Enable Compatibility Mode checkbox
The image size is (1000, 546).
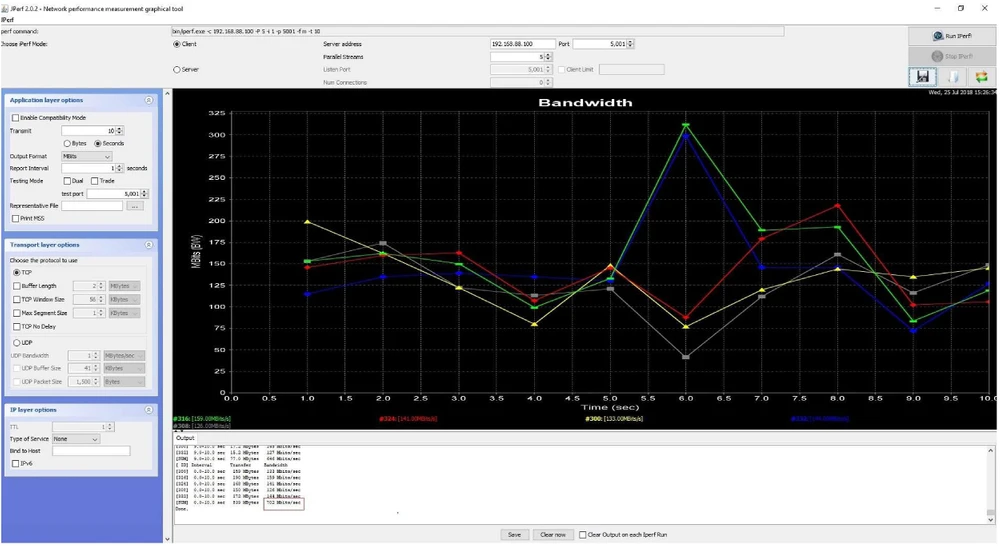click(15, 118)
